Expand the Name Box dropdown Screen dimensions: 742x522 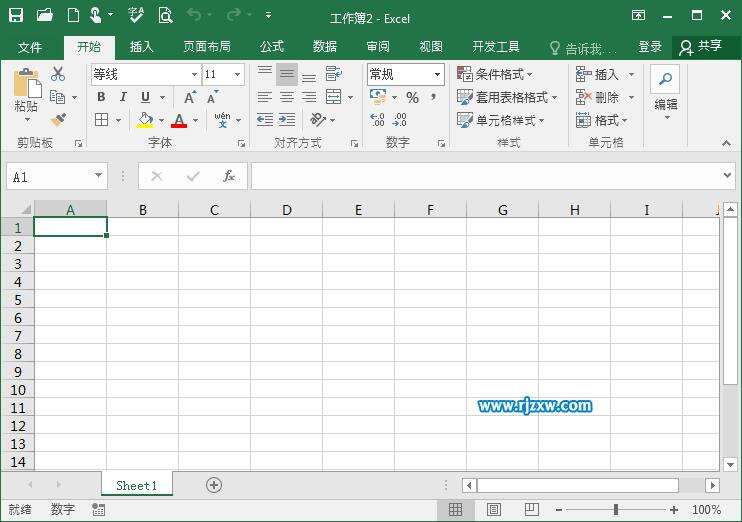98,176
